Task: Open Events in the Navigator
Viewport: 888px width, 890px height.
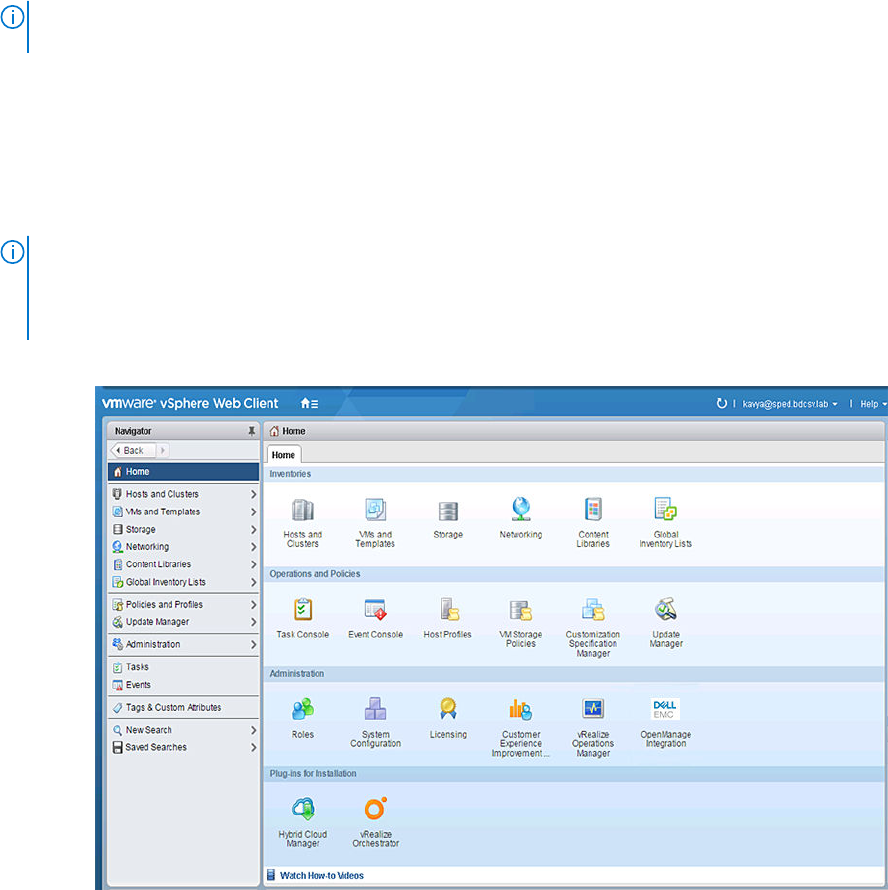Action: 183,685
